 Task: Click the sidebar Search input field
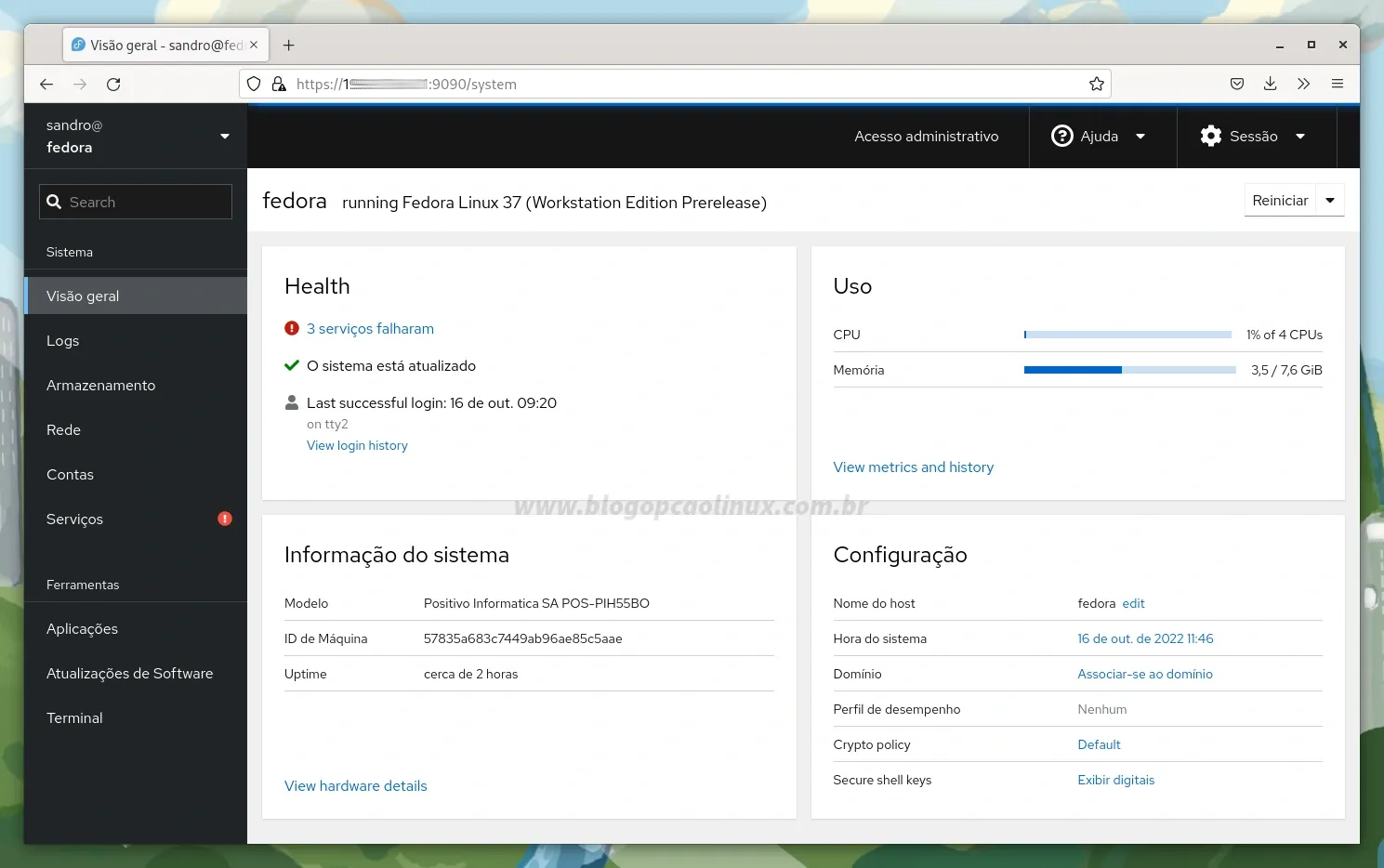click(136, 202)
